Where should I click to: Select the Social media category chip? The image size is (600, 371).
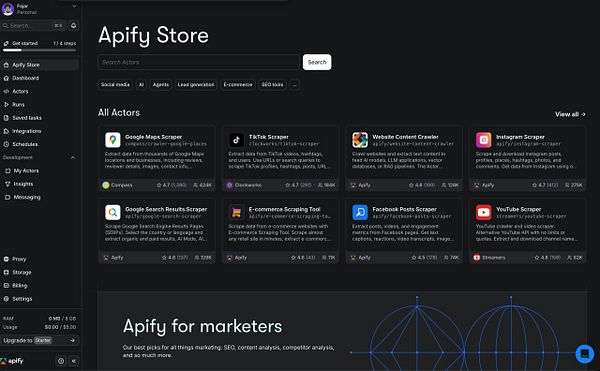[x=115, y=85]
